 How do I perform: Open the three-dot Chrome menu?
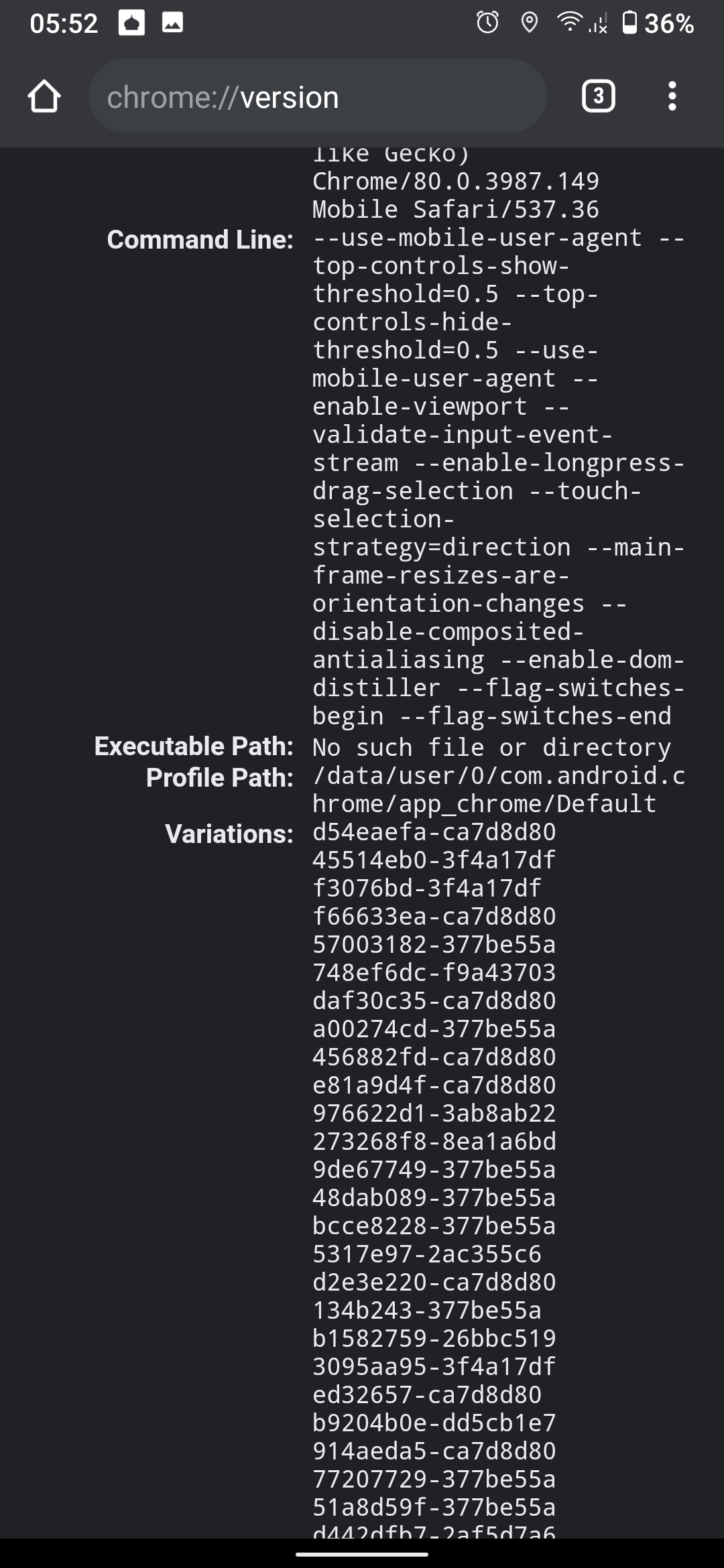tap(672, 96)
